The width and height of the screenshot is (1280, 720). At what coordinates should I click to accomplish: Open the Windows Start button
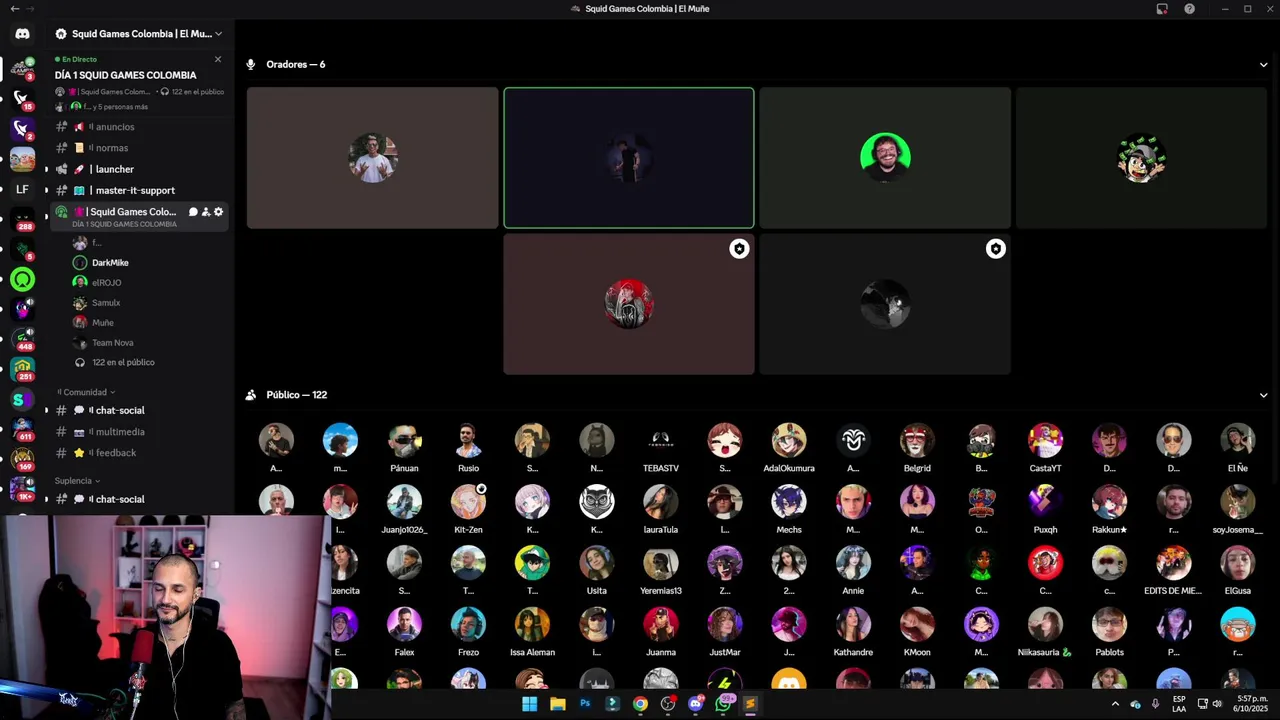pyautogui.click(x=529, y=704)
